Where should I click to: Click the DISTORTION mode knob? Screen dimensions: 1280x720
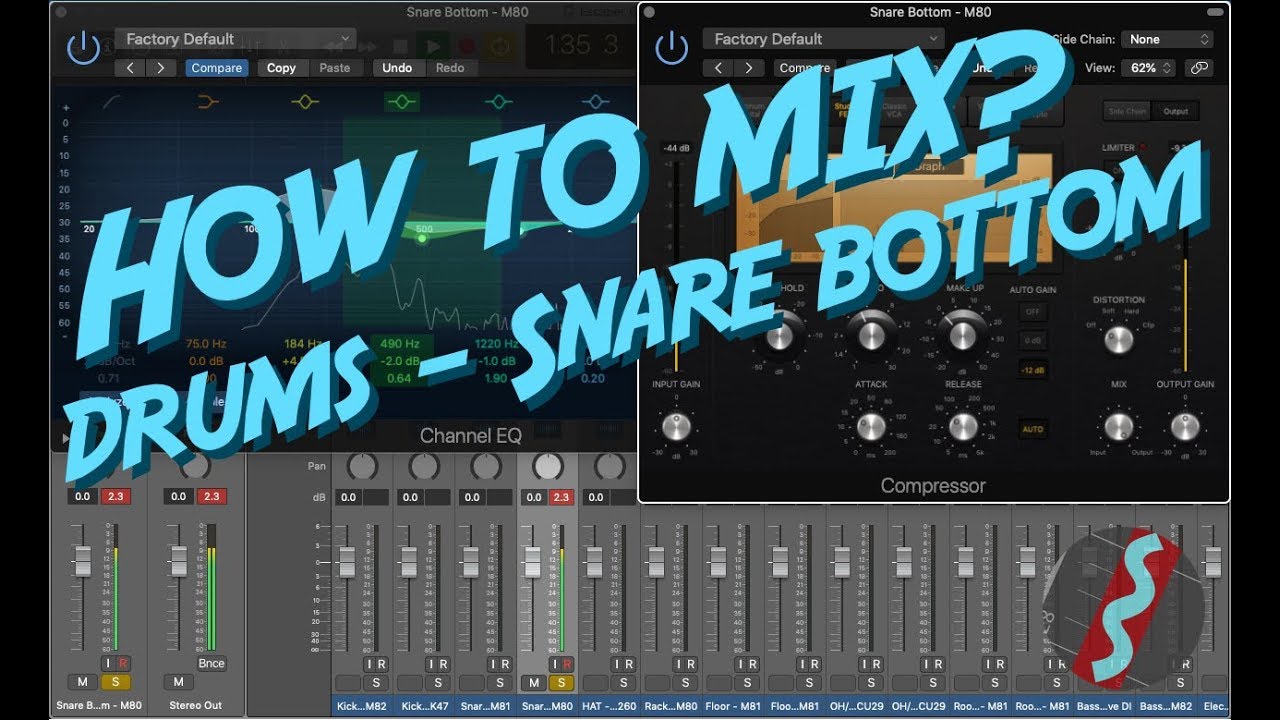(1119, 340)
